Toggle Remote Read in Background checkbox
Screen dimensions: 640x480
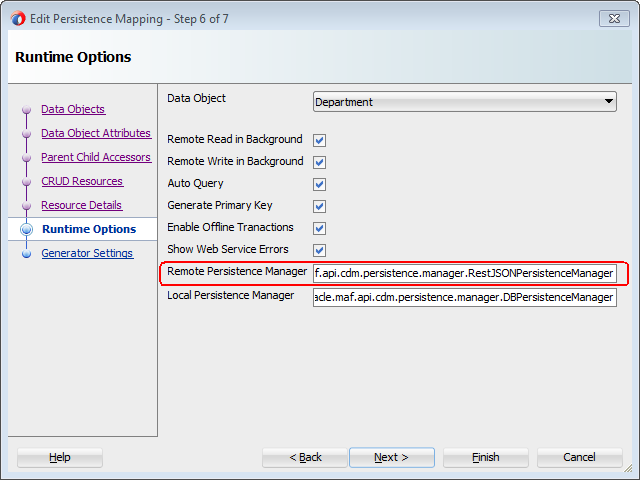(319, 140)
